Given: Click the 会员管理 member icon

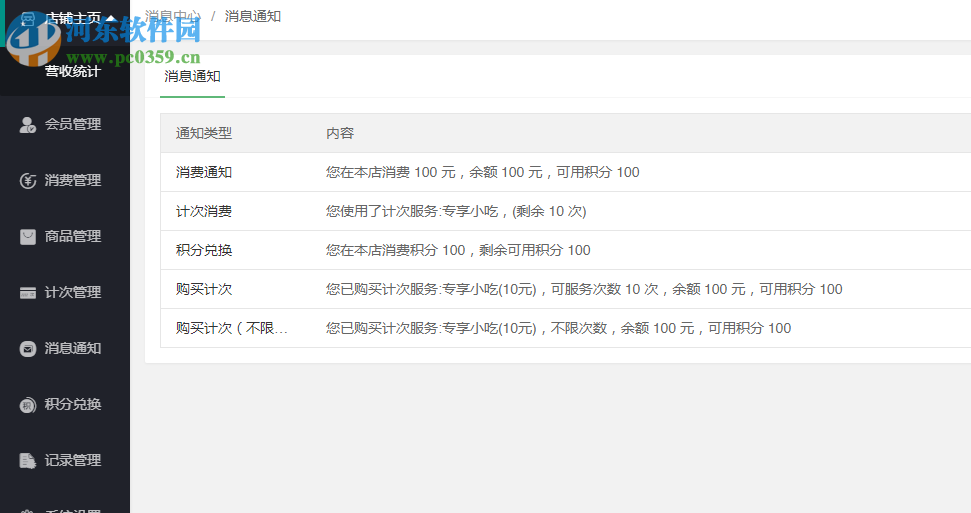Looking at the screenshot, I should [28, 125].
